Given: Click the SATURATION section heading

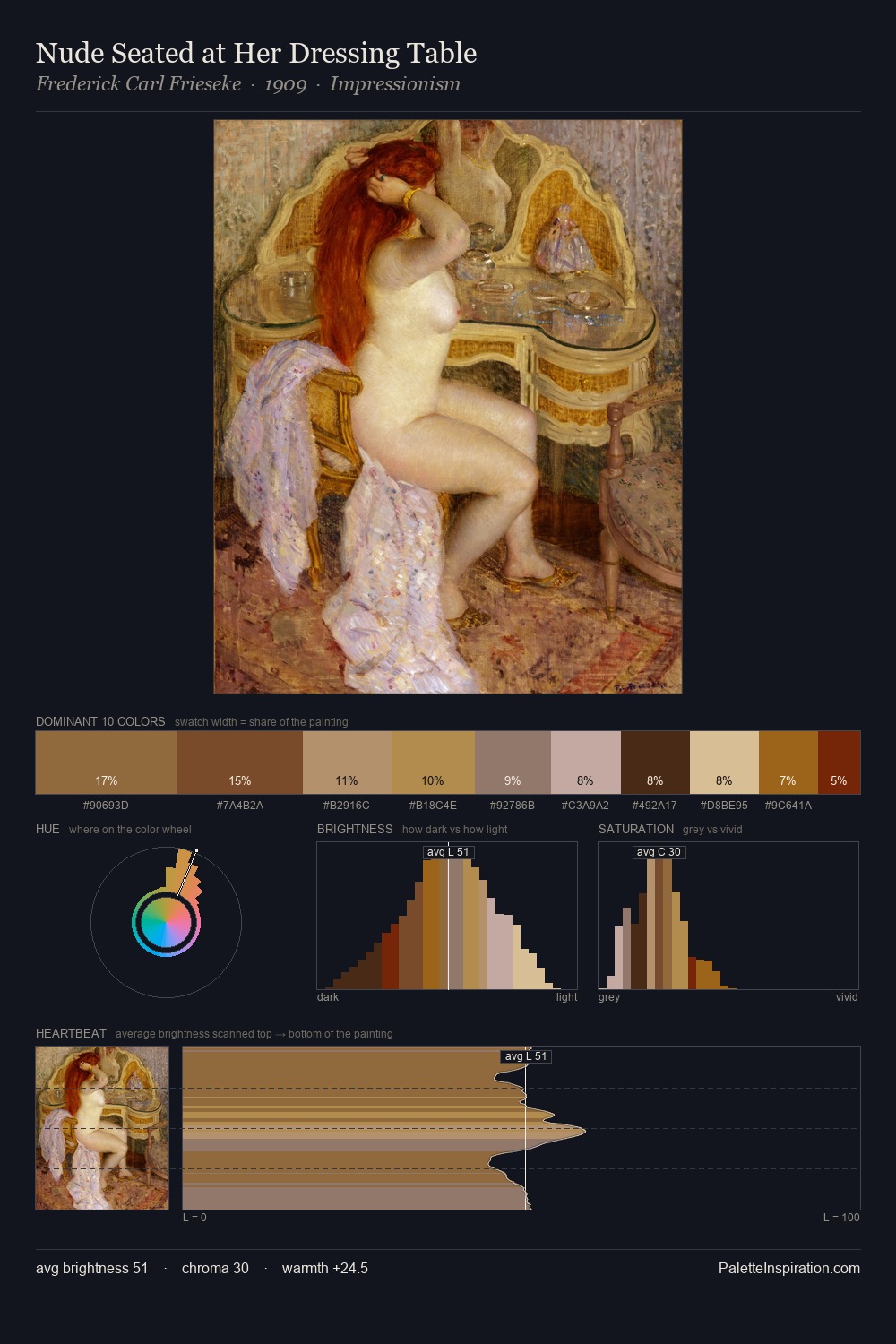Looking at the screenshot, I should 636,829.
